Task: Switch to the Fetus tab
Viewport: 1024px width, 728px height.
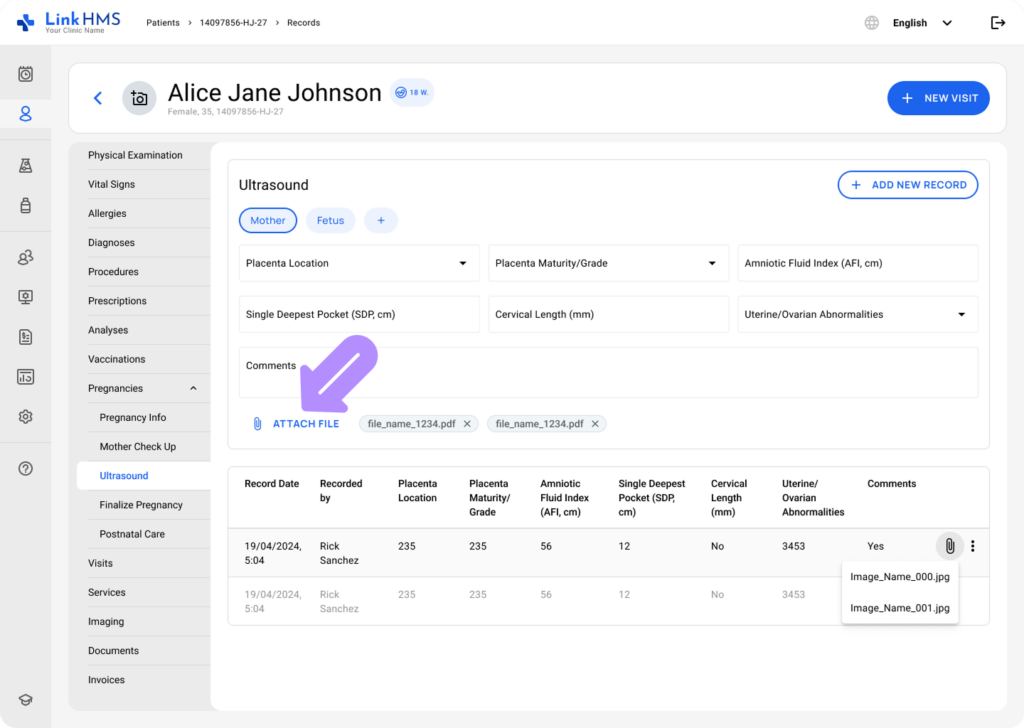Action: click(x=330, y=221)
